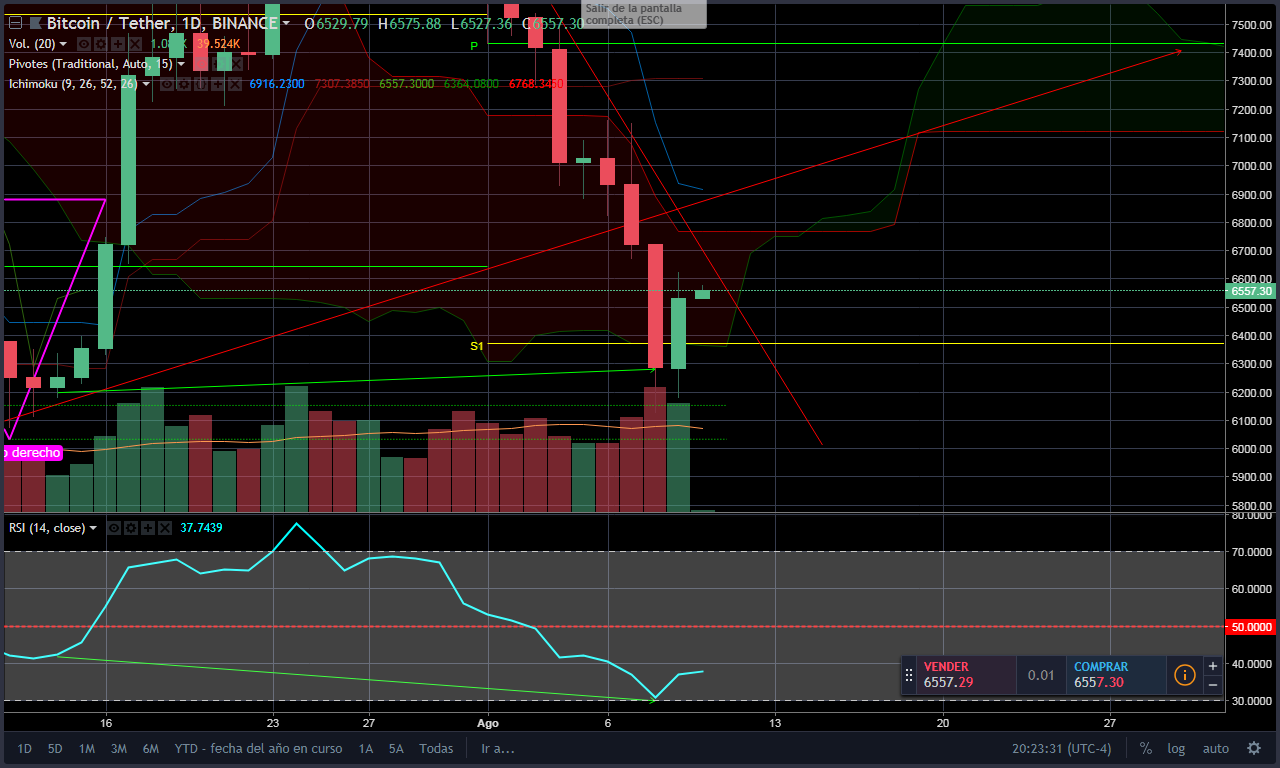Select the 6M time range
1280x768 pixels.
coord(151,748)
